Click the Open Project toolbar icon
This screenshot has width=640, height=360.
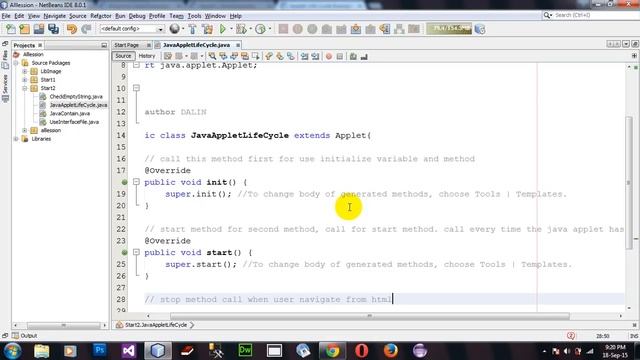coord(39,29)
